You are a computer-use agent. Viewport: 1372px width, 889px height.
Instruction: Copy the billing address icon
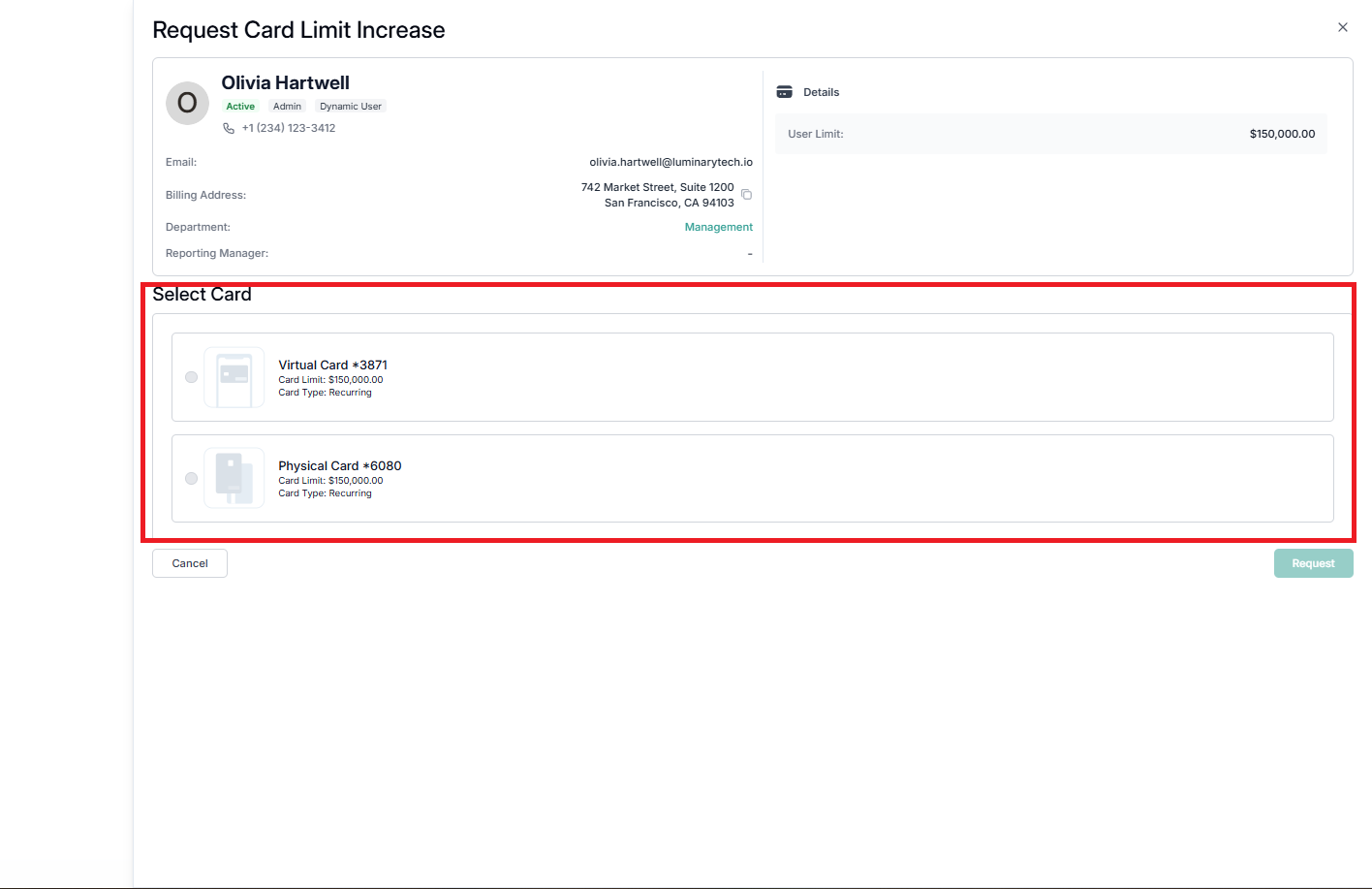[746, 195]
